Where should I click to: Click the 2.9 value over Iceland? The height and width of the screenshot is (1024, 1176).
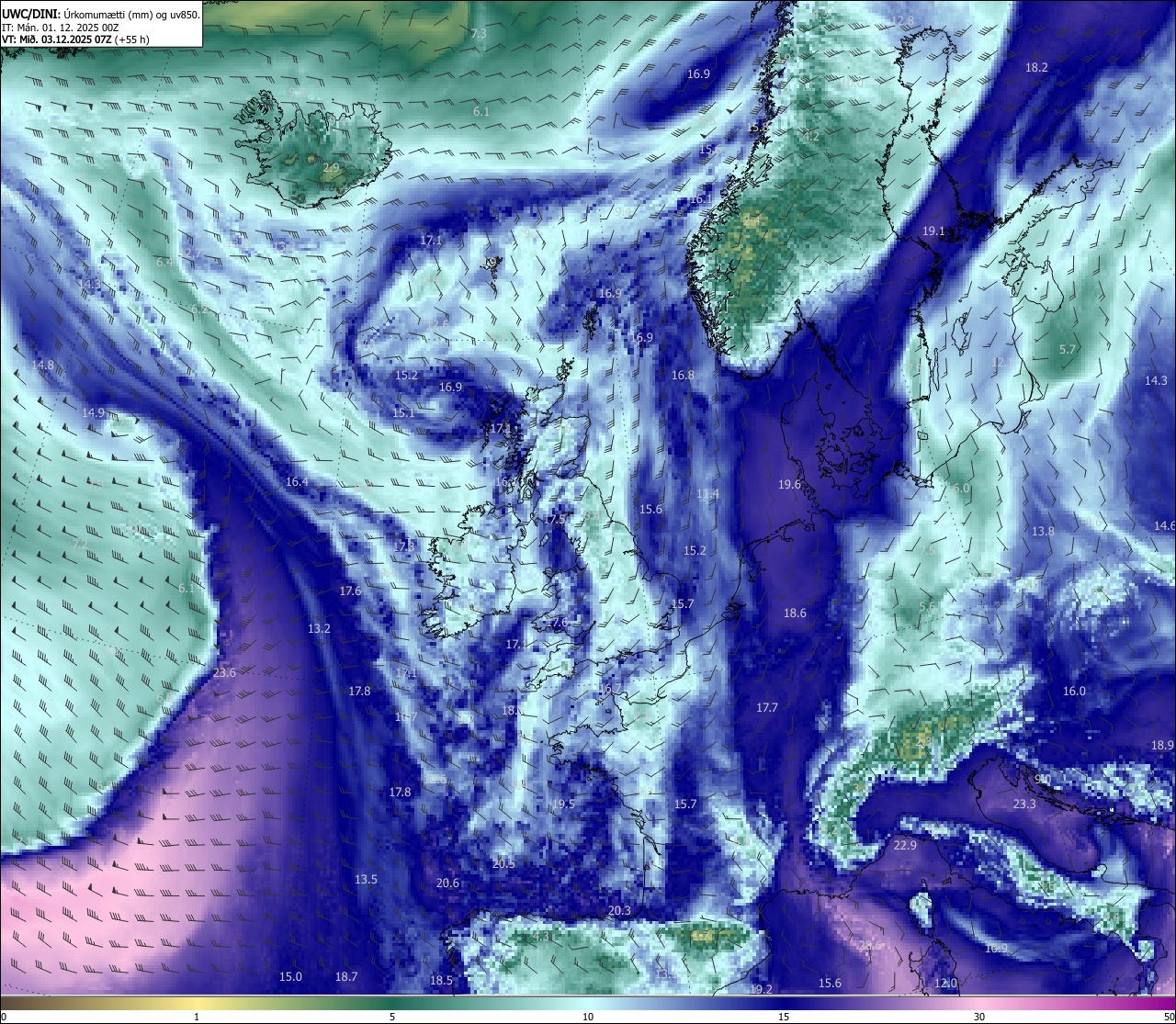(331, 168)
